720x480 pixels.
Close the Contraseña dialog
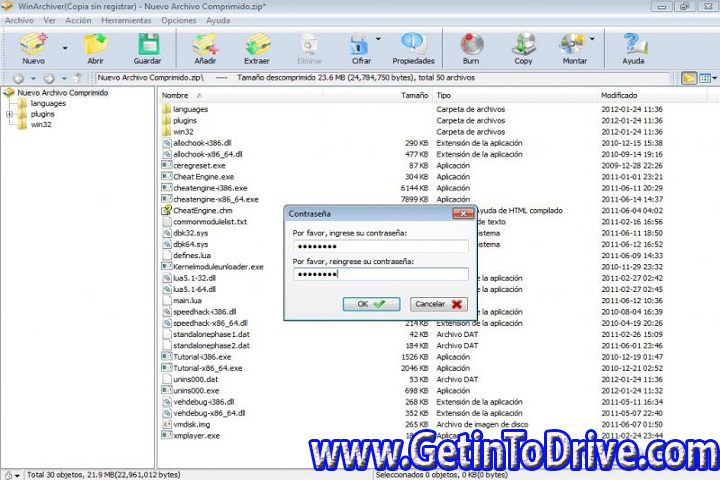point(463,214)
